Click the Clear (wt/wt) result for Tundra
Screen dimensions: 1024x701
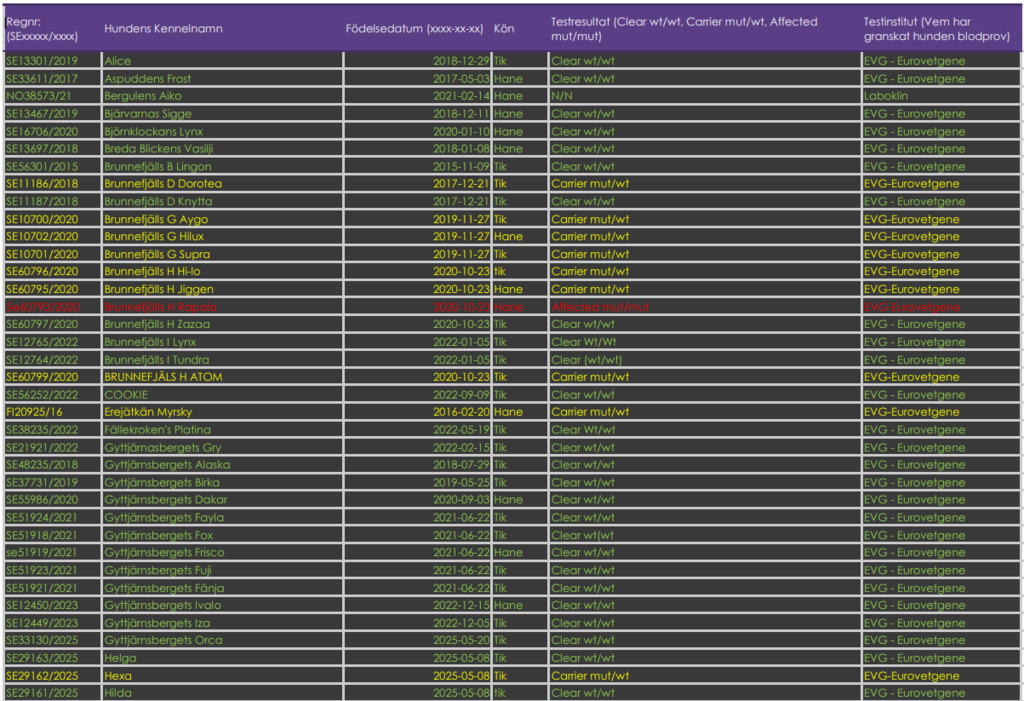[x=705, y=359]
